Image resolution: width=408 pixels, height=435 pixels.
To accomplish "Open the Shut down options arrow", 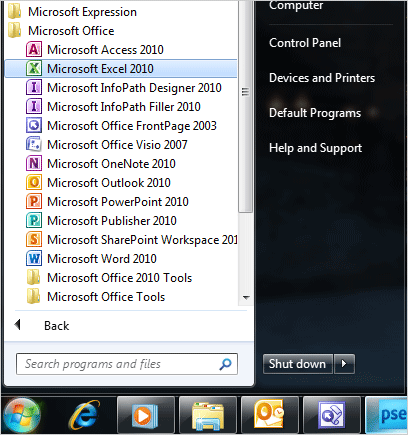I will (x=344, y=364).
